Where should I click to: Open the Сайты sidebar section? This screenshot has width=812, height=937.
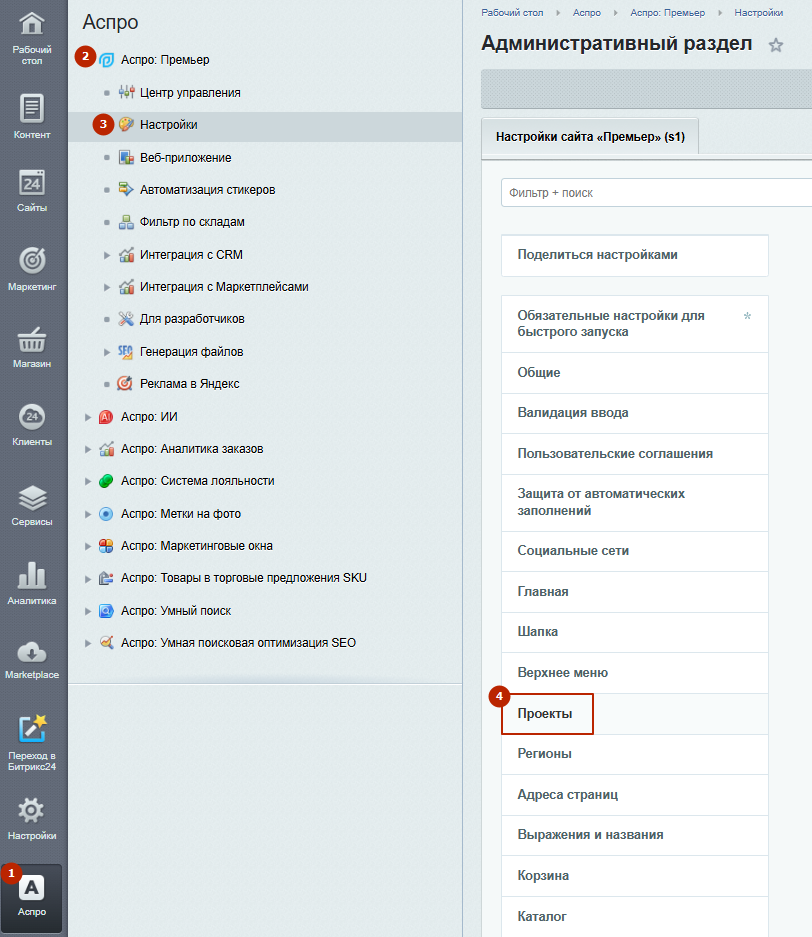32,191
